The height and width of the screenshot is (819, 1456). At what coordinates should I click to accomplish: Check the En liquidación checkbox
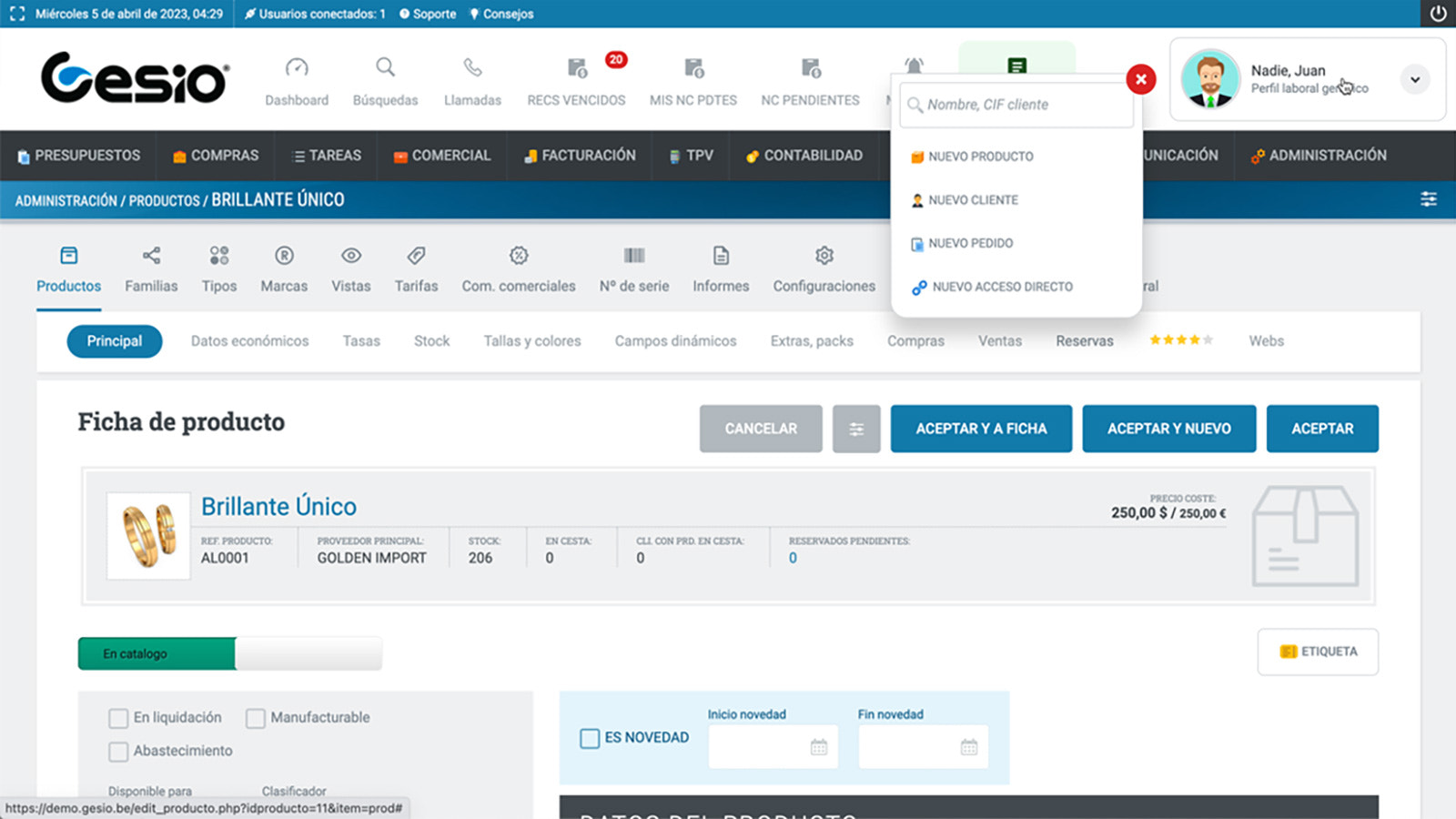point(118,719)
